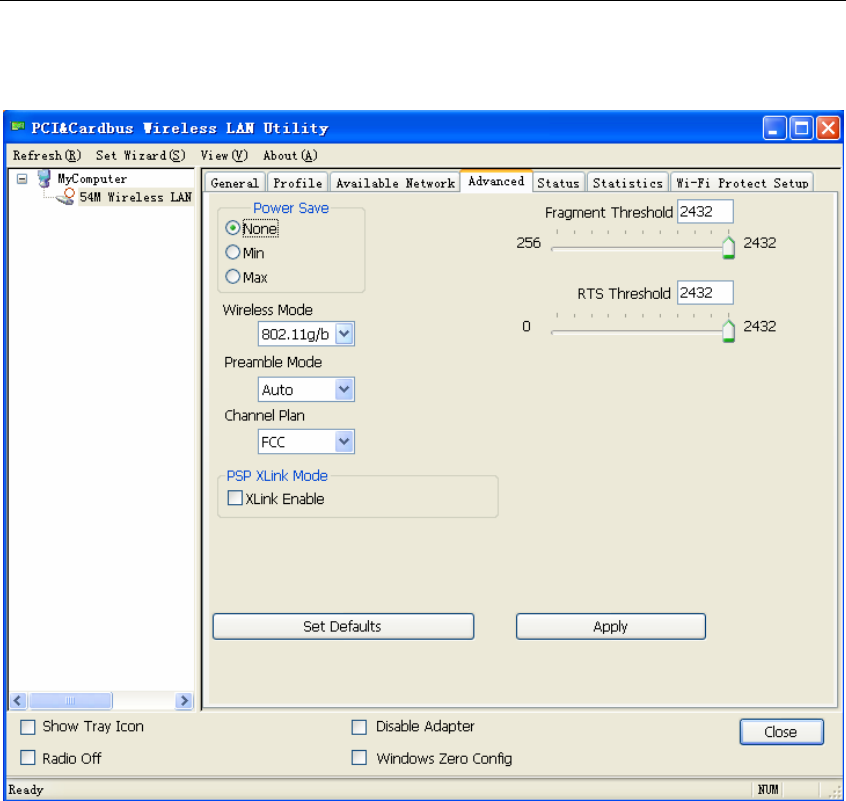
Task: Select the 54M Wireless LAN adapter icon
Action: pos(67,197)
